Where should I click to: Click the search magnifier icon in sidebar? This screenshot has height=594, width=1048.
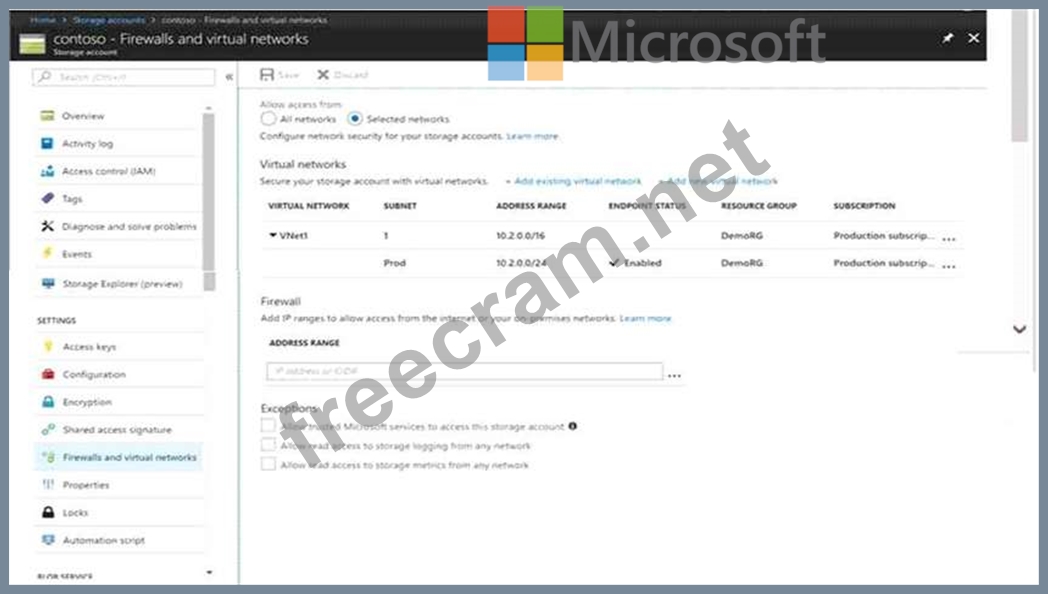(x=45, y=77)
